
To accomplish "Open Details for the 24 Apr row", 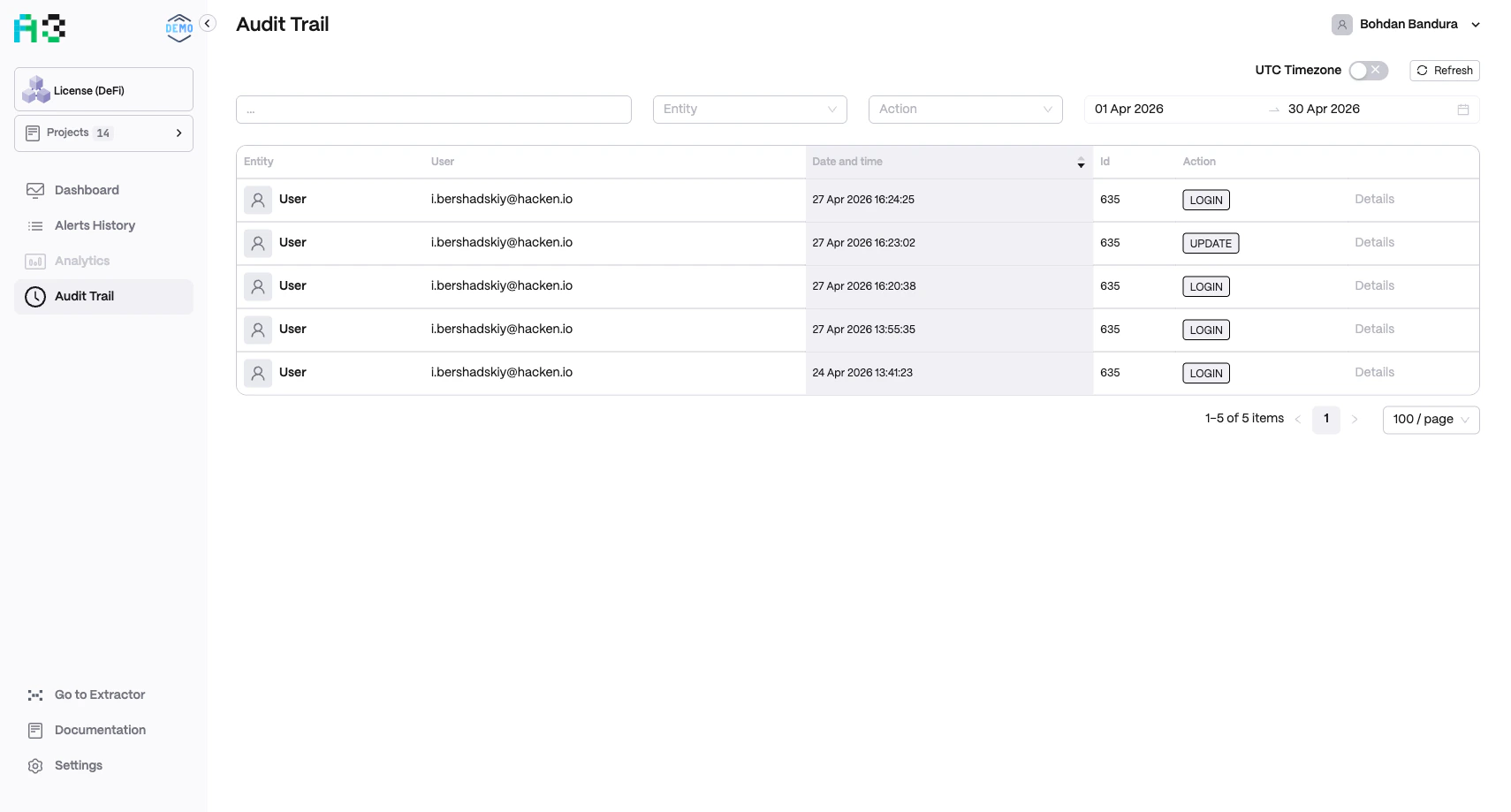I will [1374, 373].
